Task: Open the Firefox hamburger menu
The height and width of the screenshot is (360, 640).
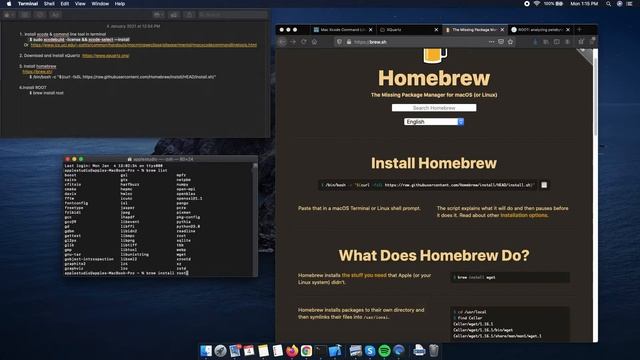Action: click(592, 41)
